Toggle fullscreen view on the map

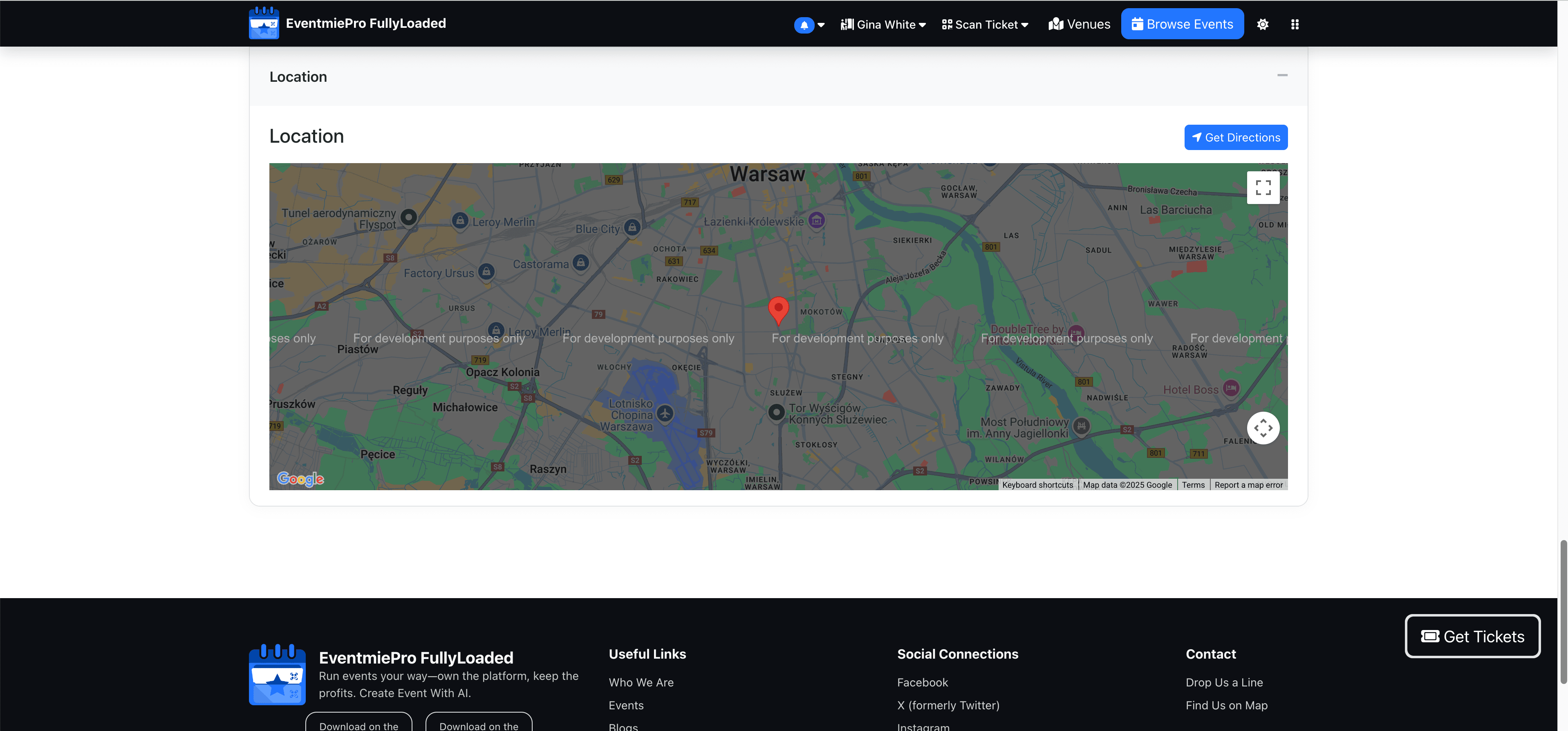point(1263,188)
